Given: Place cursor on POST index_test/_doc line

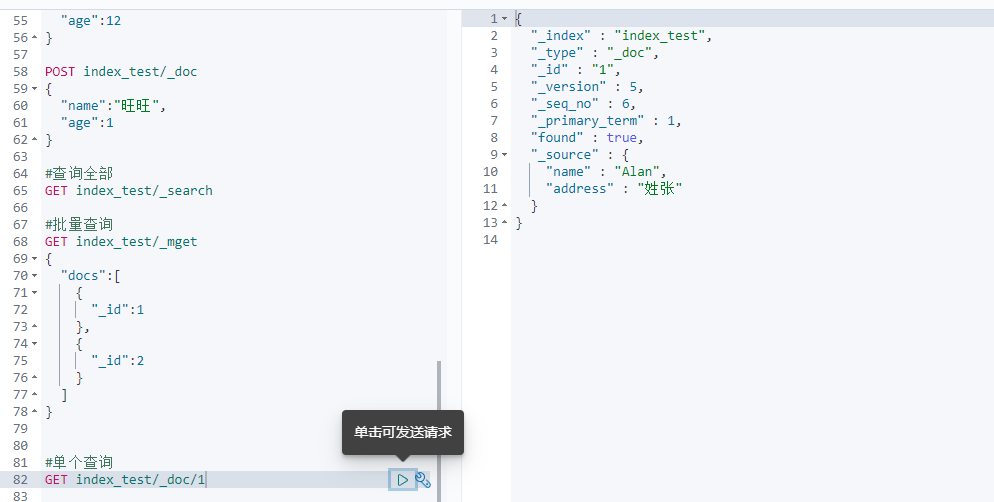Looking at the screenshot, I should (x=121, y=72).
